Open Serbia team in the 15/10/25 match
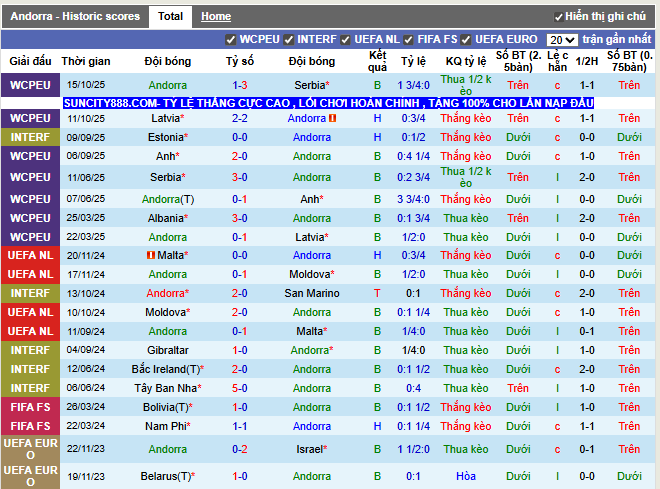Screen dimensions: 660x489 [310, 85]
